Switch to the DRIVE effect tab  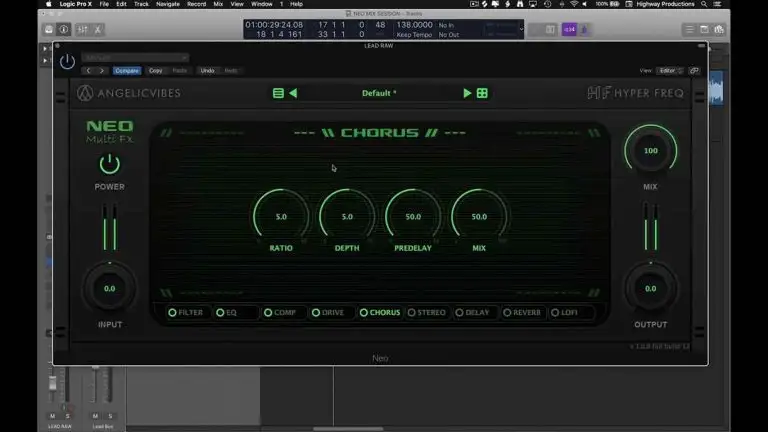pyautogui.click(x=333, y=312)
